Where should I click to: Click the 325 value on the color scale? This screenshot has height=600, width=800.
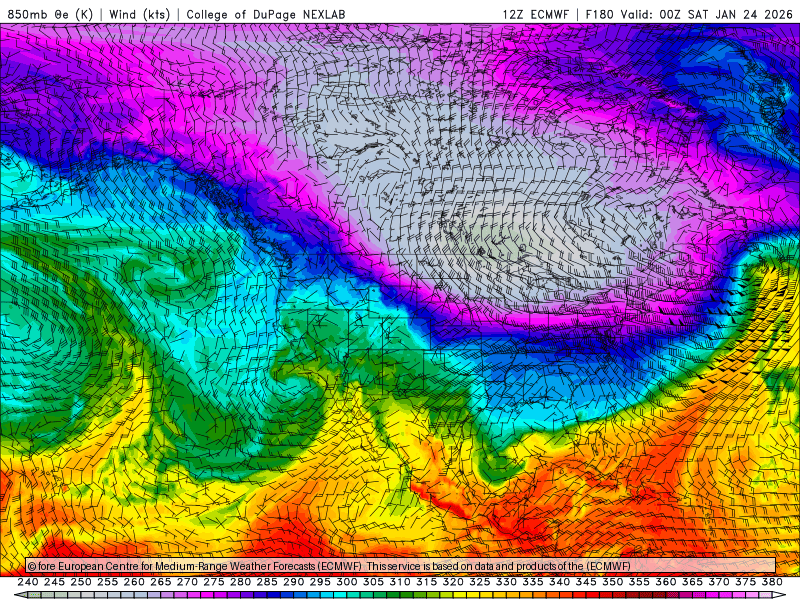tap(480, 582)
